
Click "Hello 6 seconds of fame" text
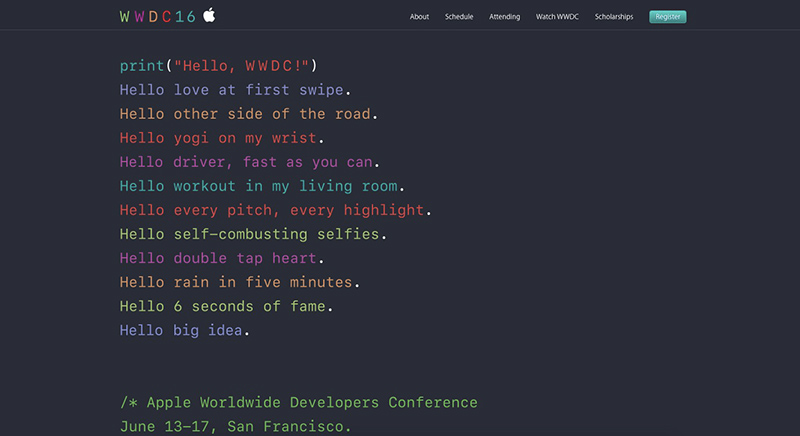click(x=226, y=306)
